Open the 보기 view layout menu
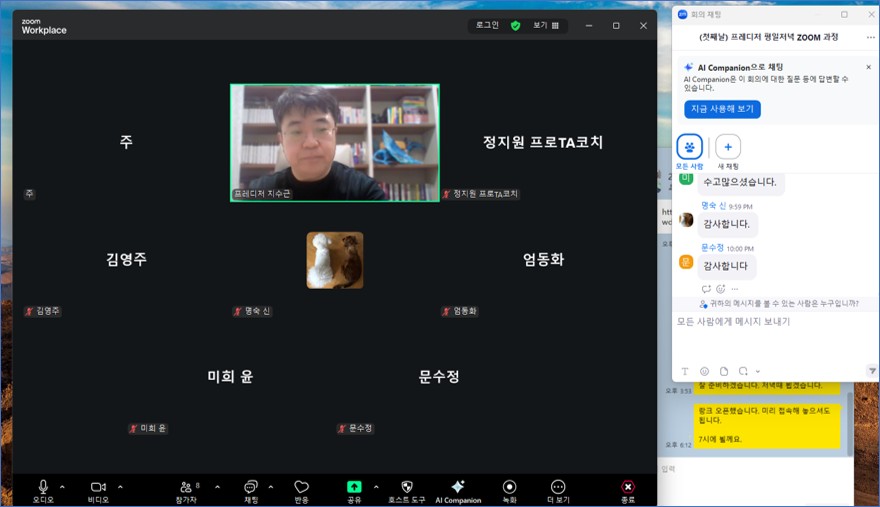The width and height of the screenshot is (880, 507). [546, 25]
